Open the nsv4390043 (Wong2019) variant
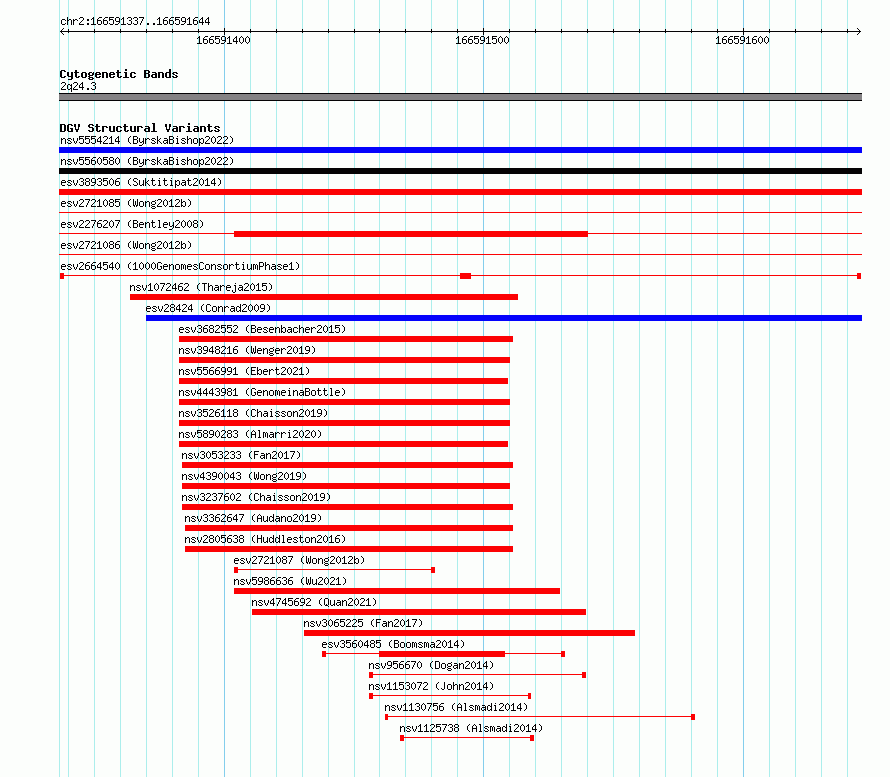The image size is (890, 777). click(x=244, y=476)
